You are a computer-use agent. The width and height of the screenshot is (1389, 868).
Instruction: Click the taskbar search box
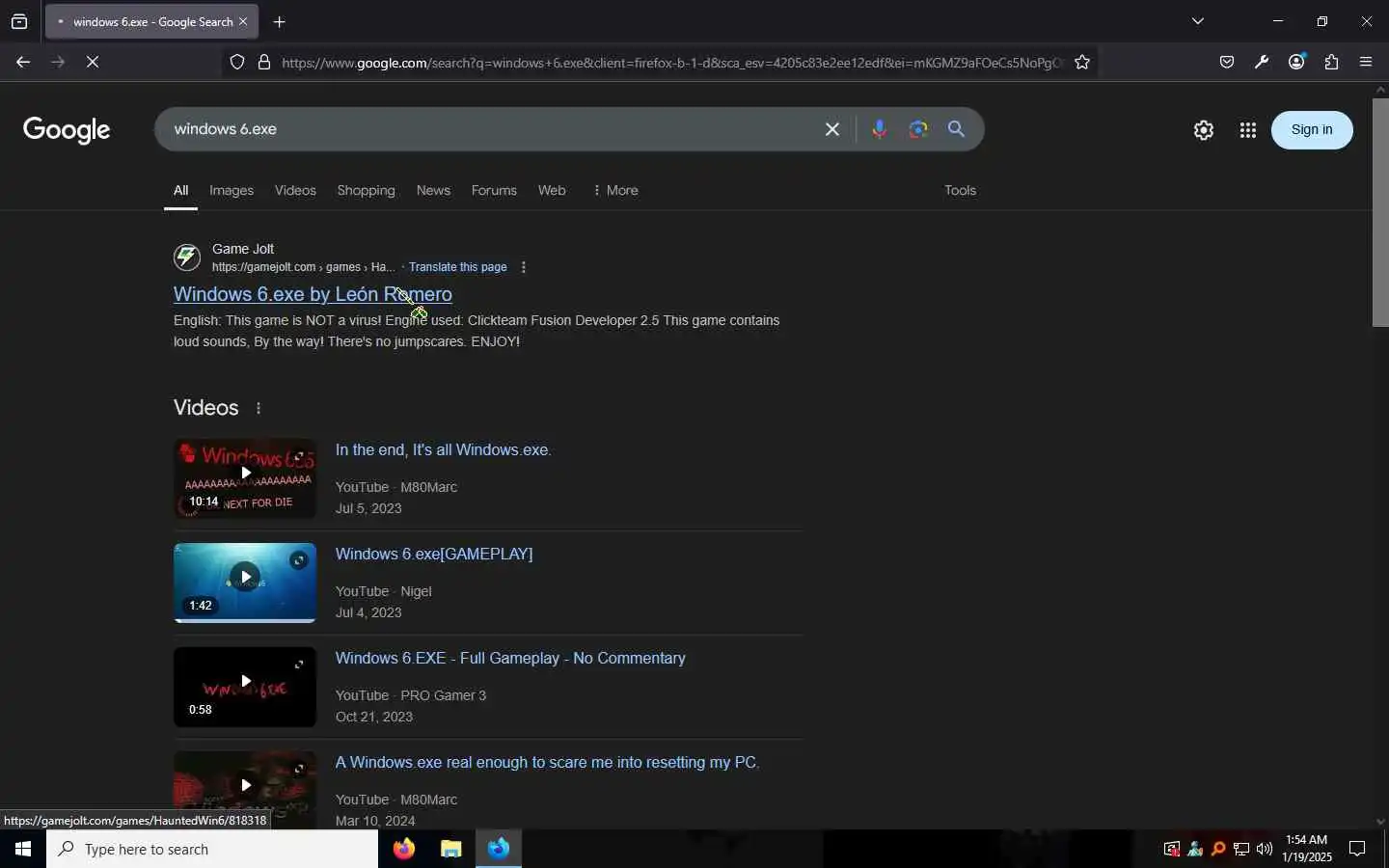pyautogui.click(x=212, y=849)
